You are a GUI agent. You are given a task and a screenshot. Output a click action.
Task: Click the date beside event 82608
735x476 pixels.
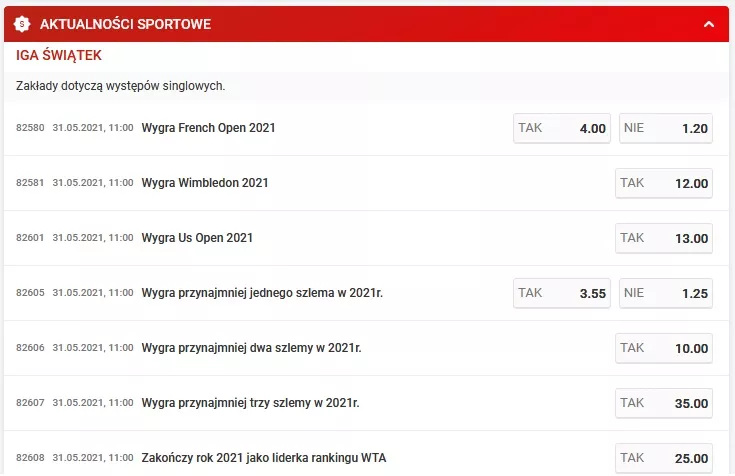(93, 457)
